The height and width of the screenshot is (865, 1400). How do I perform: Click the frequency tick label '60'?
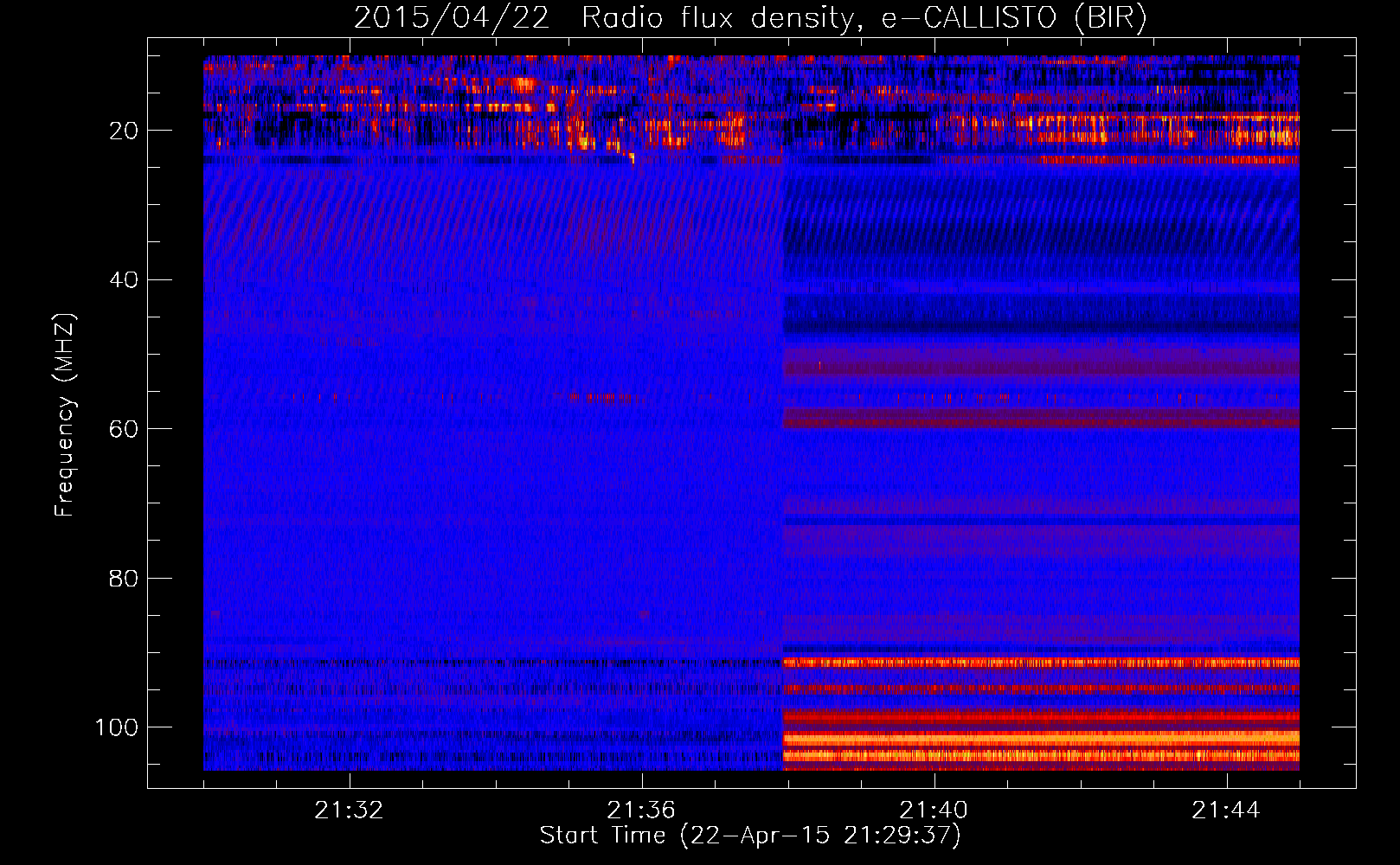pyautogui.click(x=125, y=429)
